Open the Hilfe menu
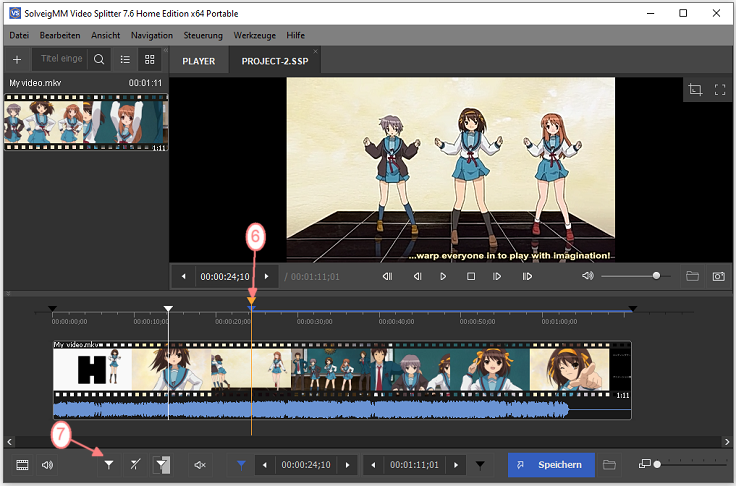The height and width of the screenshot is (486, 736). (295, 35)
